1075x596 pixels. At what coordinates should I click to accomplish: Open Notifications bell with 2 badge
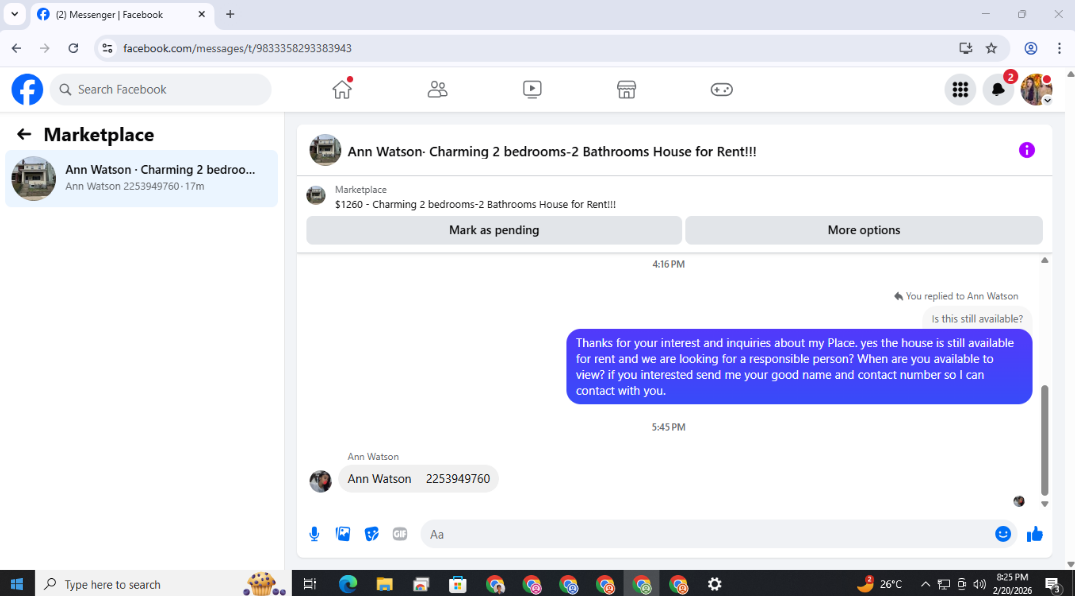point(998,89)
